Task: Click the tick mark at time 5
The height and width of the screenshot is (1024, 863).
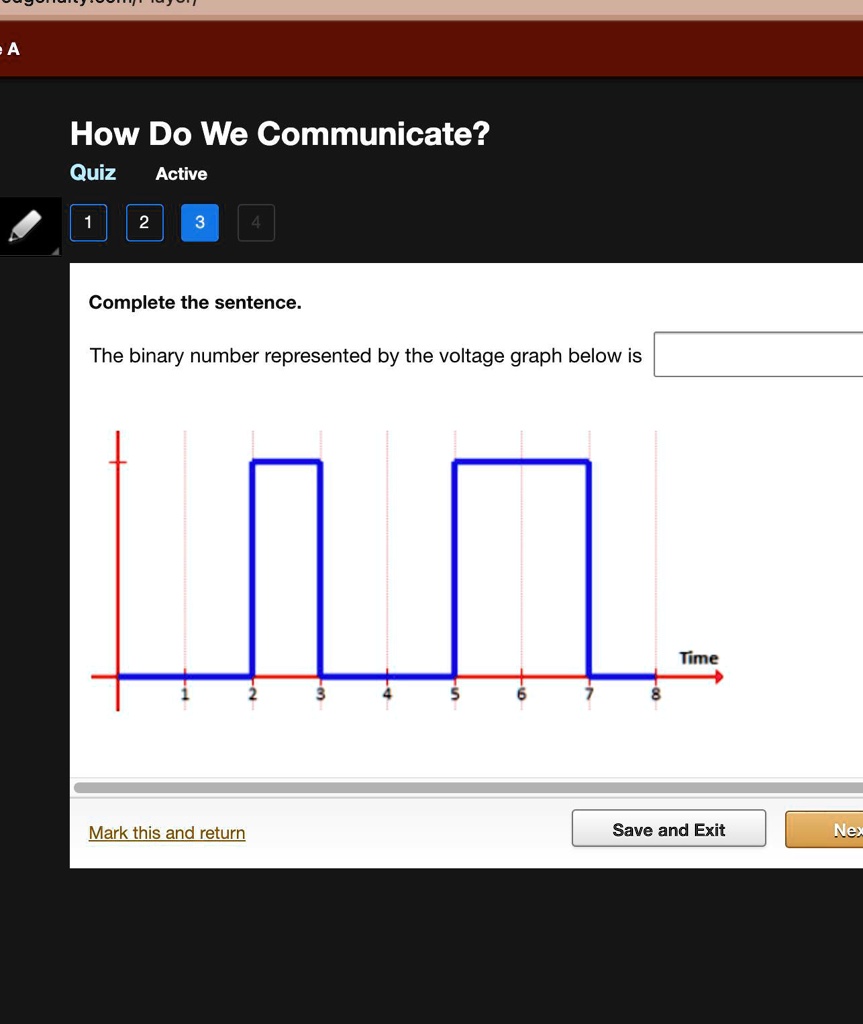Action: [x=453, y=676]
